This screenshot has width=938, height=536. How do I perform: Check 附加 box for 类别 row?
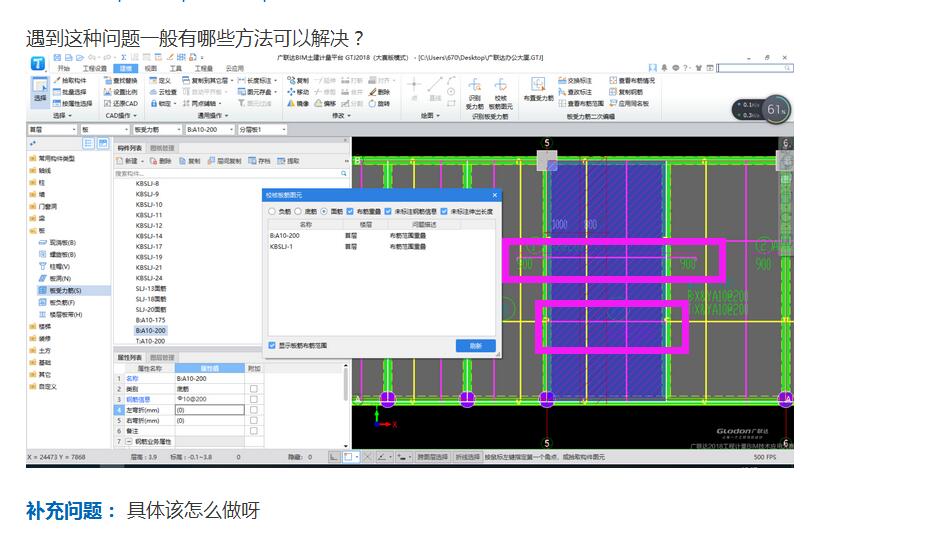(254, 389)
